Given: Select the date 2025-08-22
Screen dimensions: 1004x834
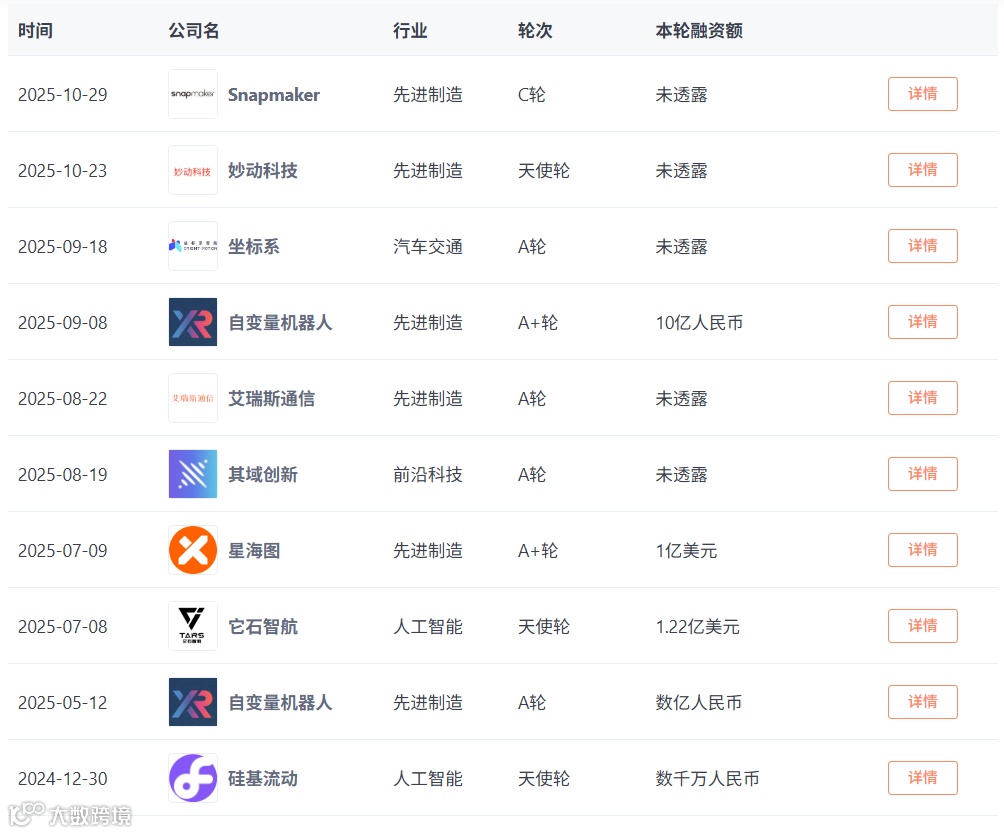Looking at the screenshot, I should (x=63, y=399).
